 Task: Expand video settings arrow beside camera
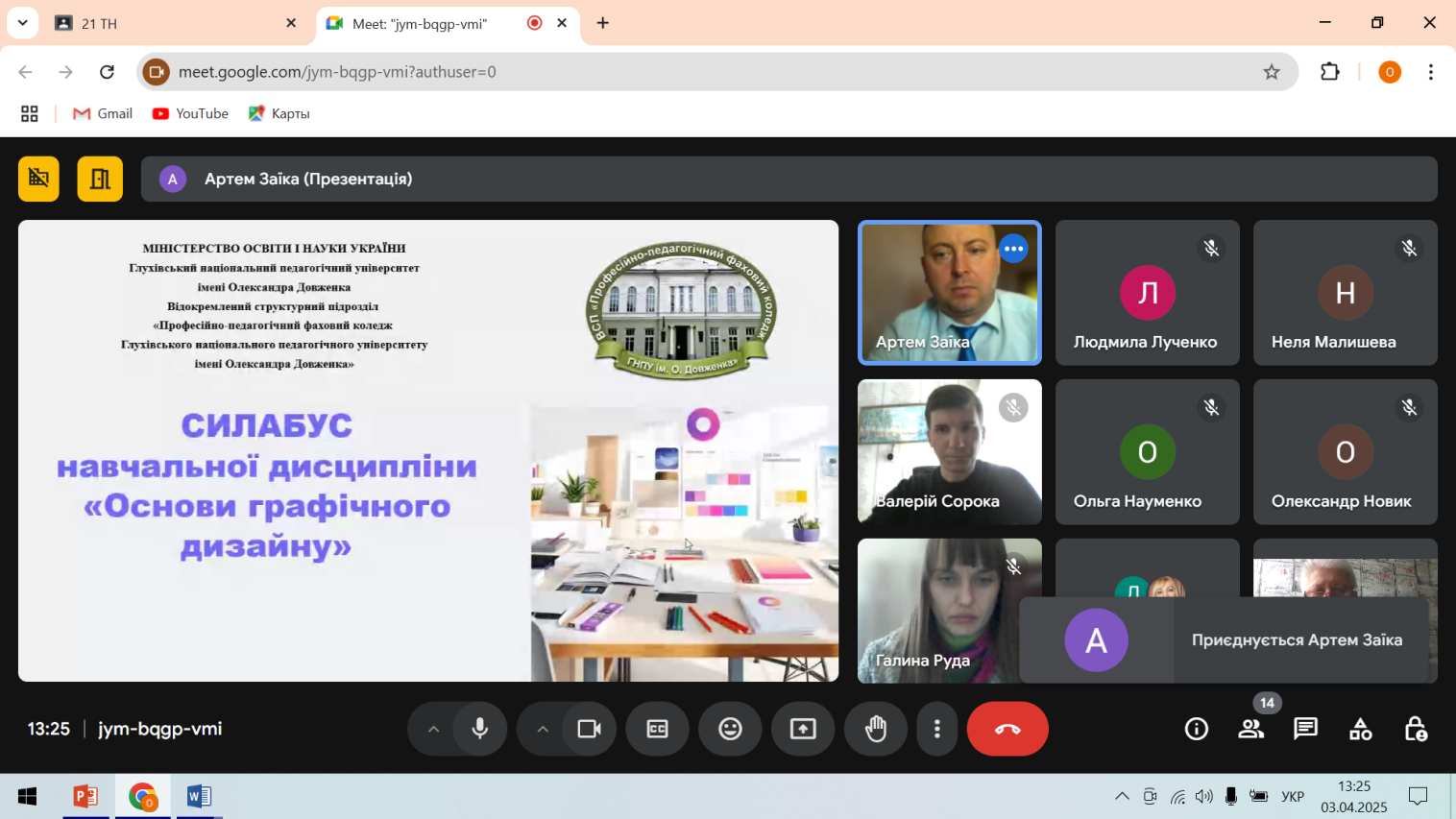[x=543, y=729]
